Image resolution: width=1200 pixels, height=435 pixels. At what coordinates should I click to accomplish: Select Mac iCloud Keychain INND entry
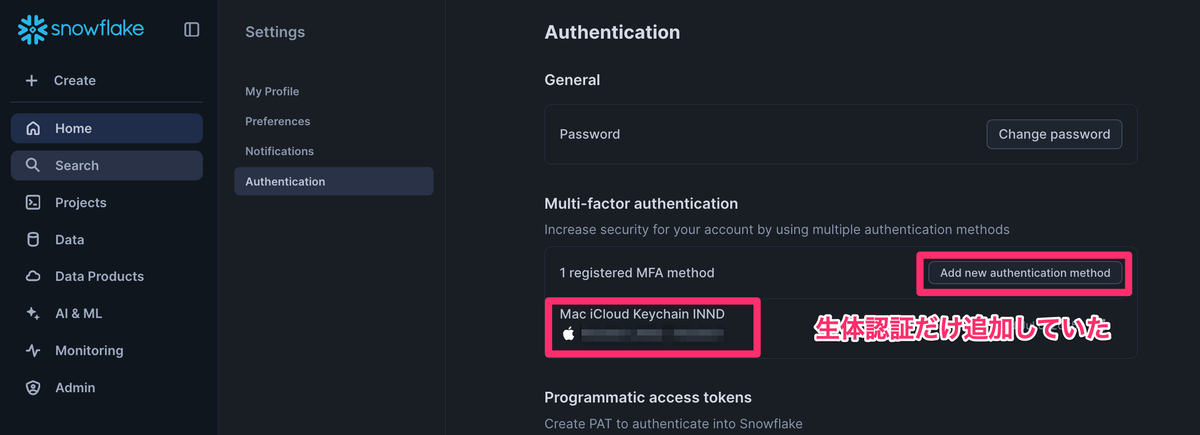coord(642,314)
